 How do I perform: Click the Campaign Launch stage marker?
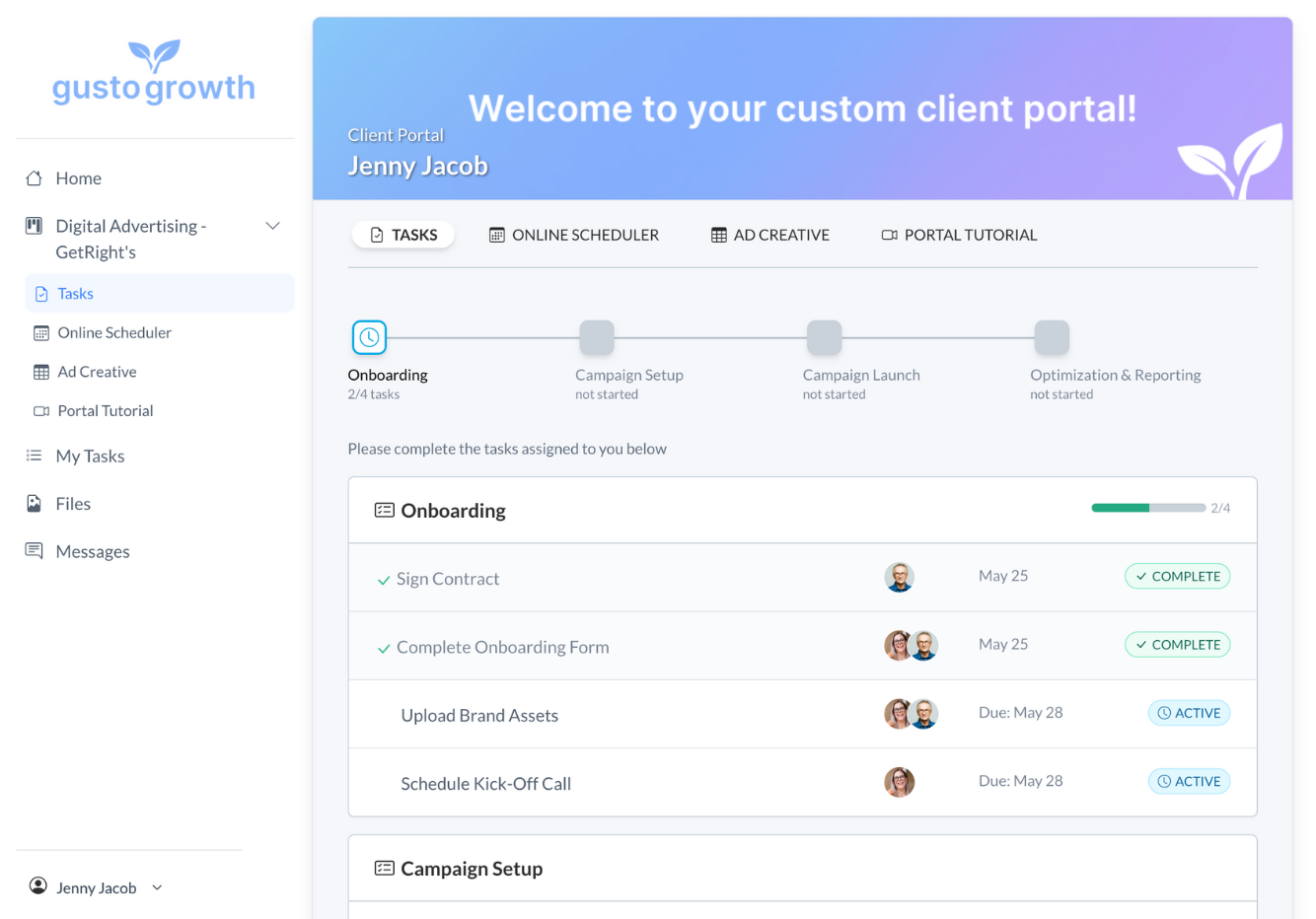click(825, 337)
